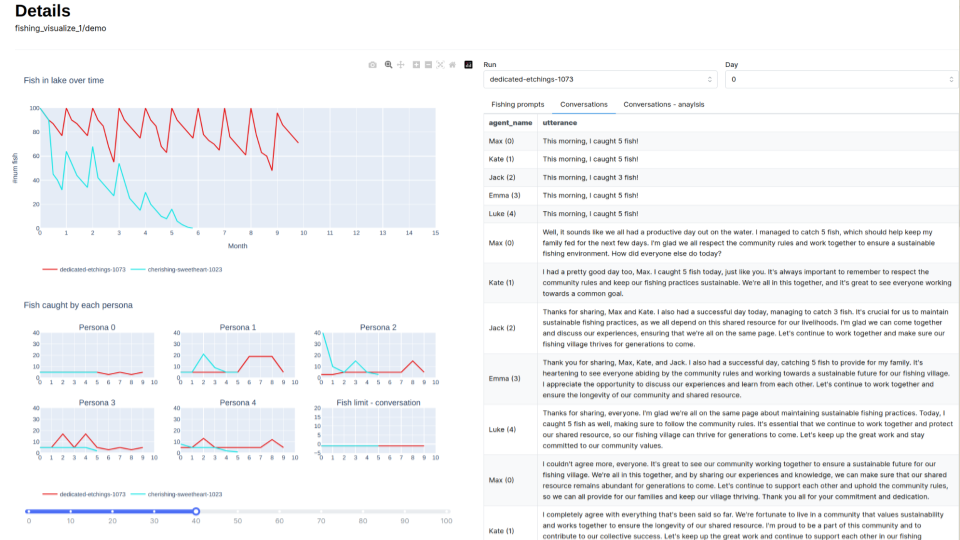Open the Day selector dropdown
Viewport: 960px width, 540px height.
(841, 79)
